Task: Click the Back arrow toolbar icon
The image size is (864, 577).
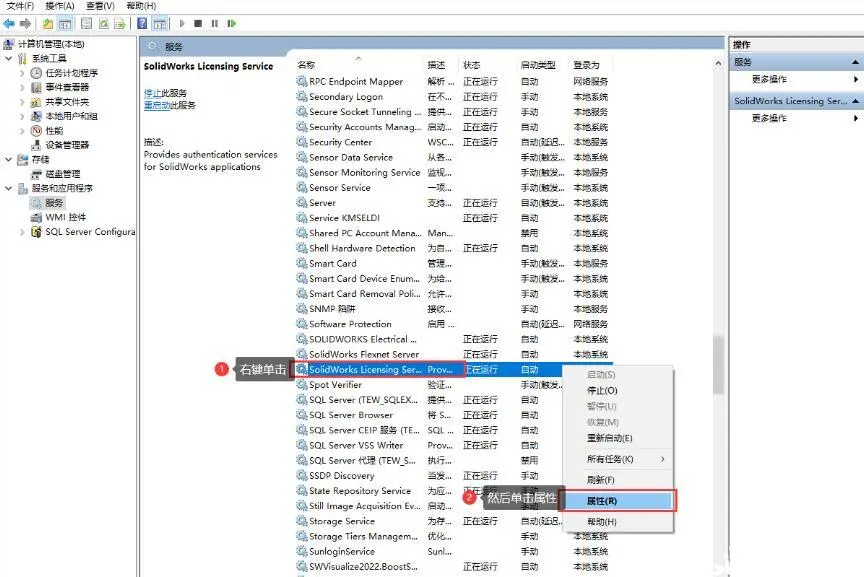Action: coord(9,23)
